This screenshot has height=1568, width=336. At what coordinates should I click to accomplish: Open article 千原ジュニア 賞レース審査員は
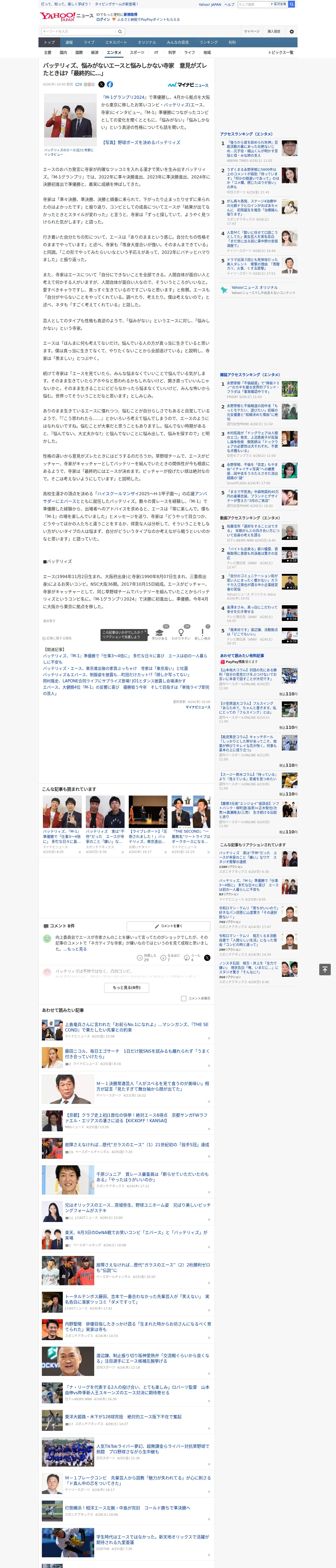point(153,1177)
